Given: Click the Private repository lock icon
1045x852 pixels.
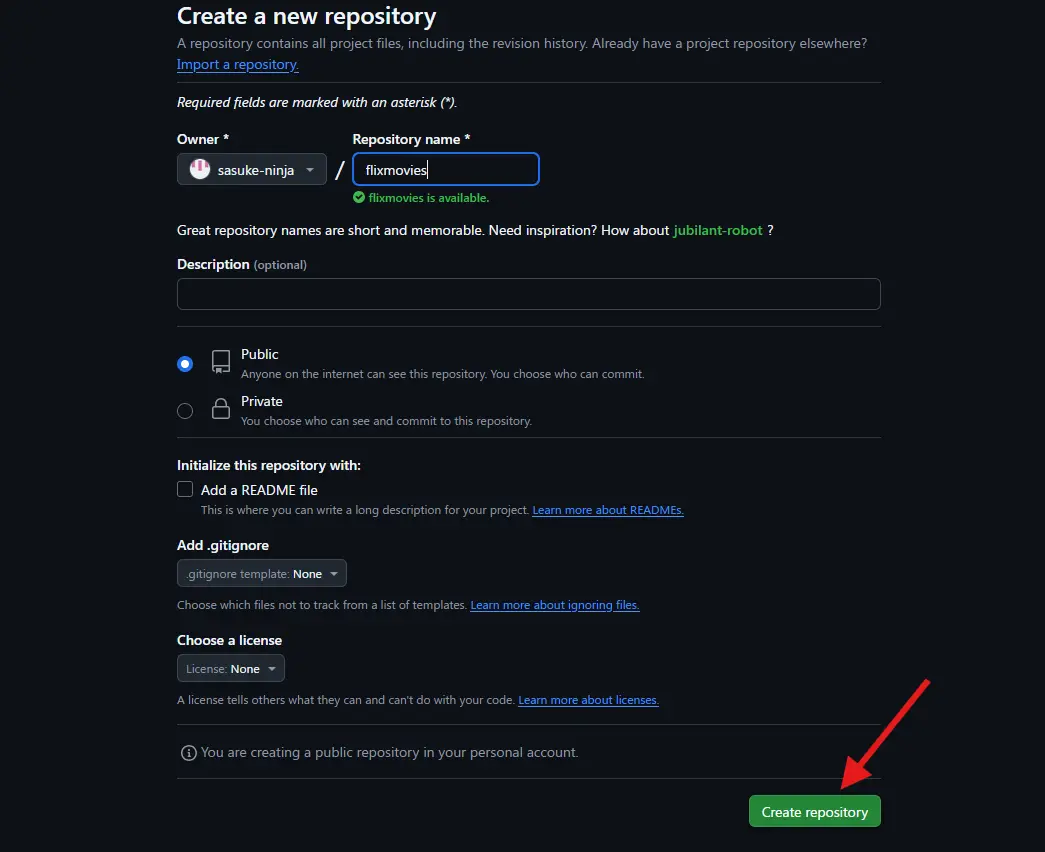Looking at the screenshot, I should click(x=221, y=409).
